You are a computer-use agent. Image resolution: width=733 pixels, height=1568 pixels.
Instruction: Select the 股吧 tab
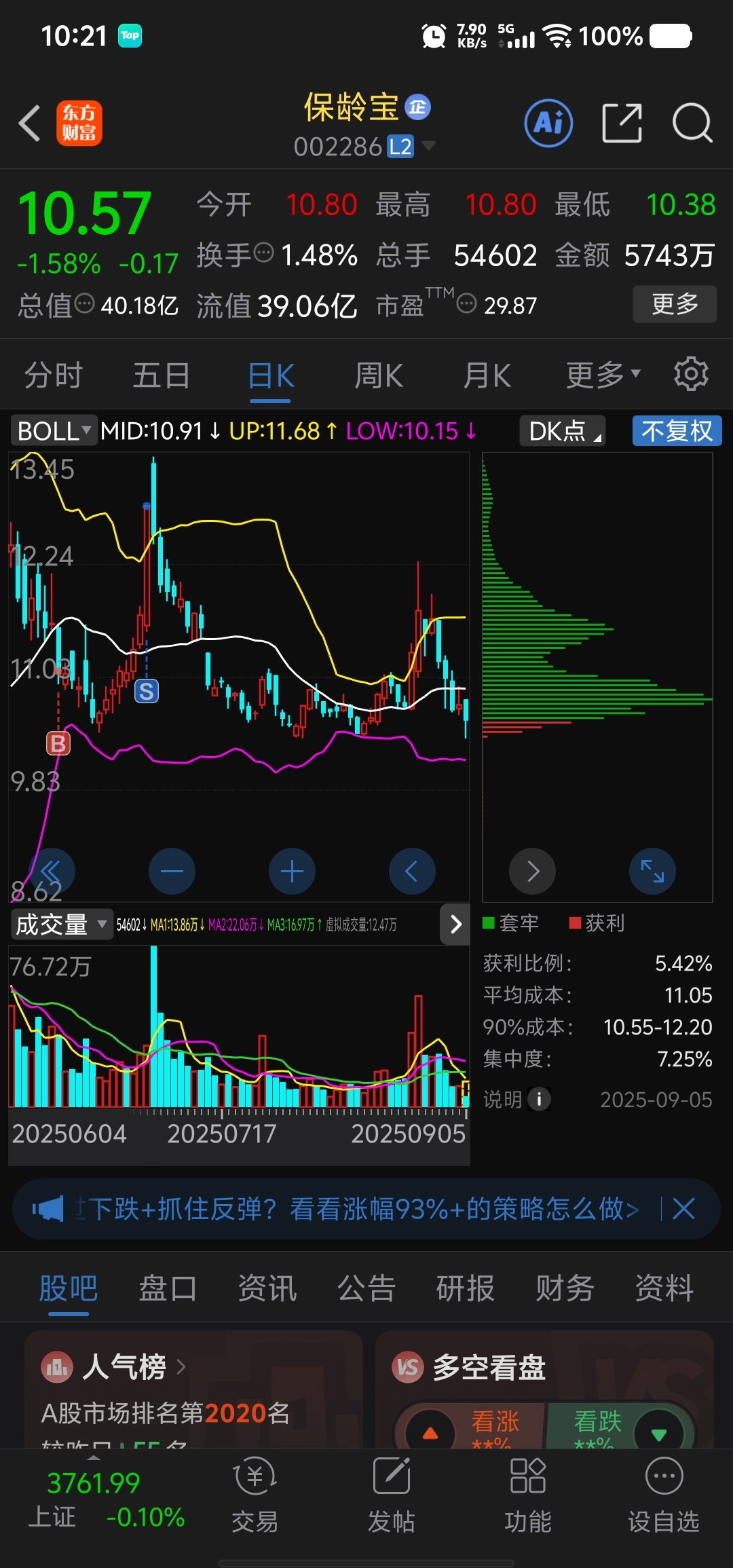click(x=69, y=1288)
